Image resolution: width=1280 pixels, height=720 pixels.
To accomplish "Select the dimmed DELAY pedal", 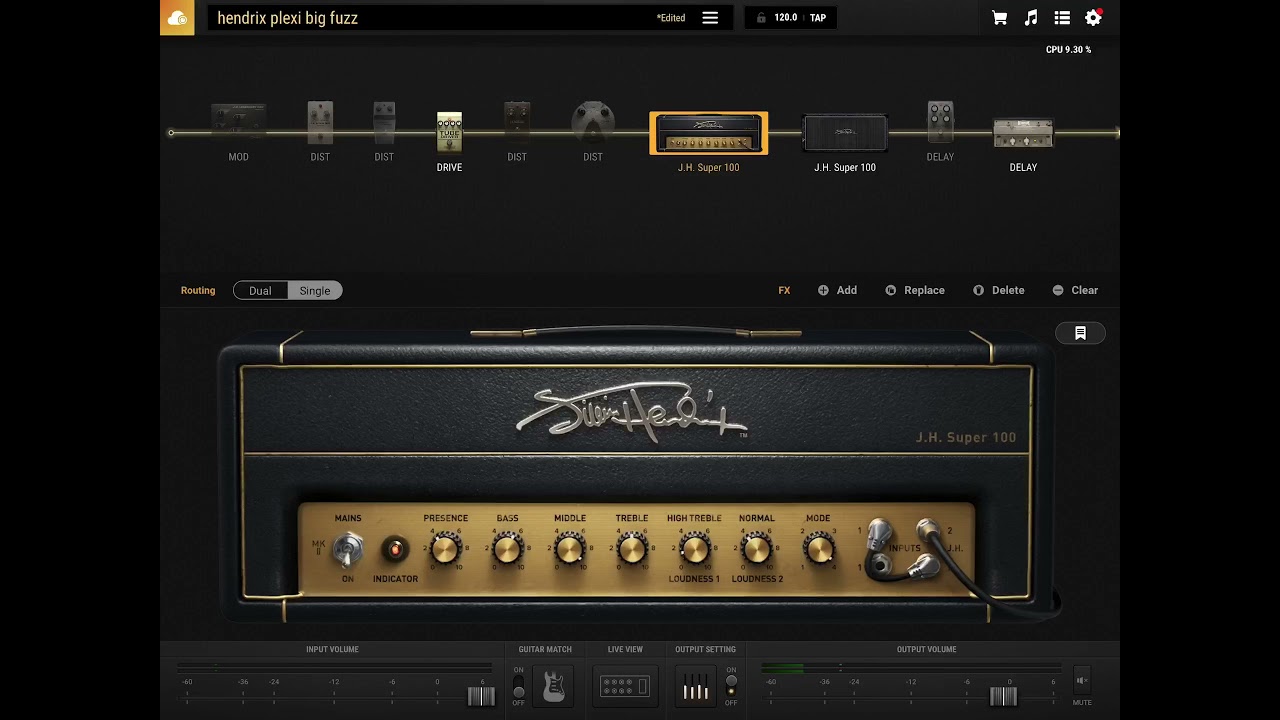I will tap(940, 123).
